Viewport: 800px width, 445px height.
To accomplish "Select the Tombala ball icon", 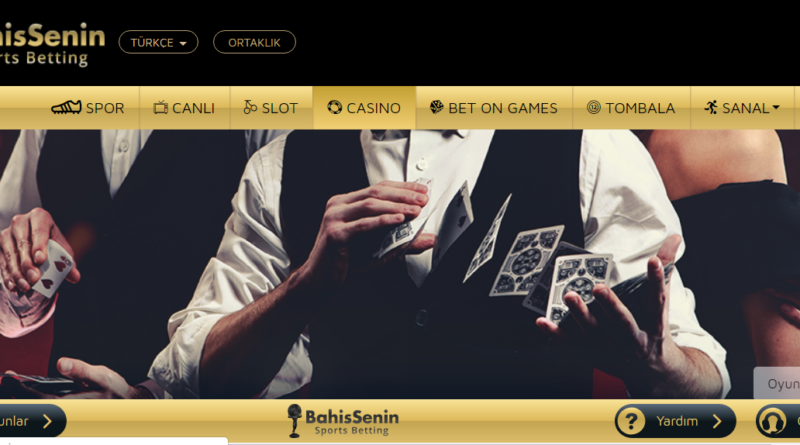I will [593, 107].
